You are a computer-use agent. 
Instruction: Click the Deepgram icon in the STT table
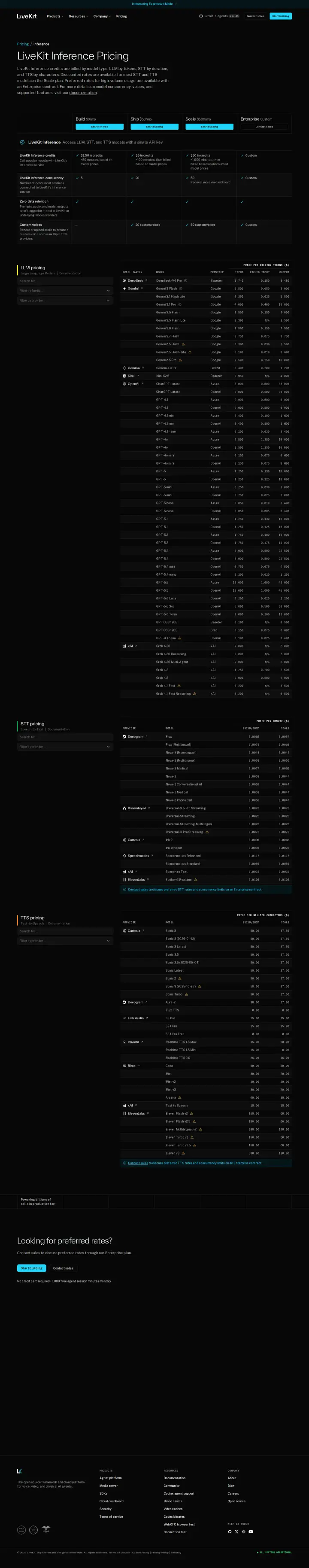pos(124,736)
